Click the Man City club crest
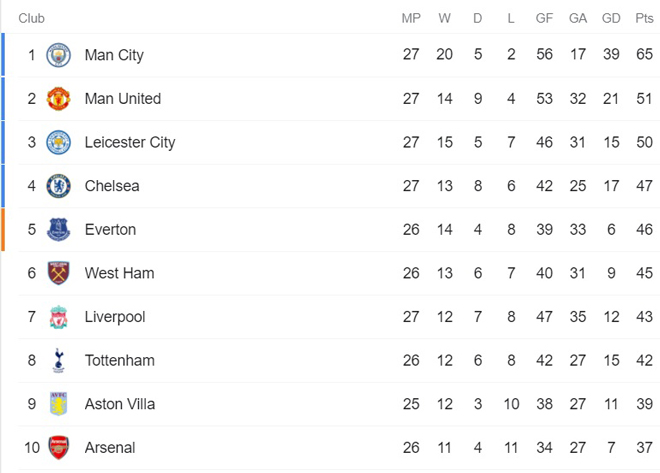Screen dimensions: 660x473 pyautogui.click(x=59, y=55)
